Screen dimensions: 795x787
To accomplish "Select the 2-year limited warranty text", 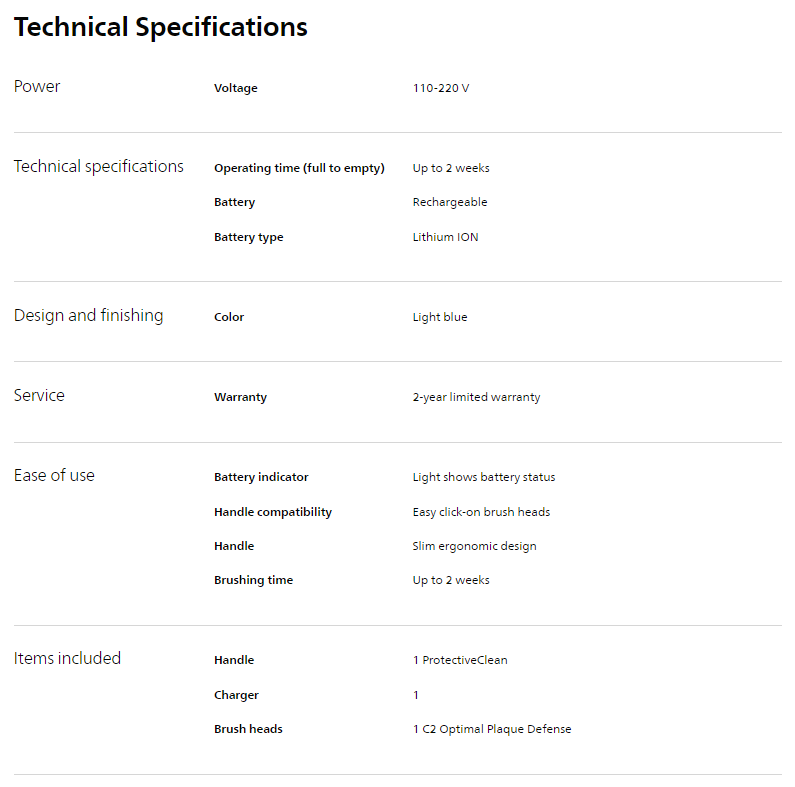I will click(476, 397).
